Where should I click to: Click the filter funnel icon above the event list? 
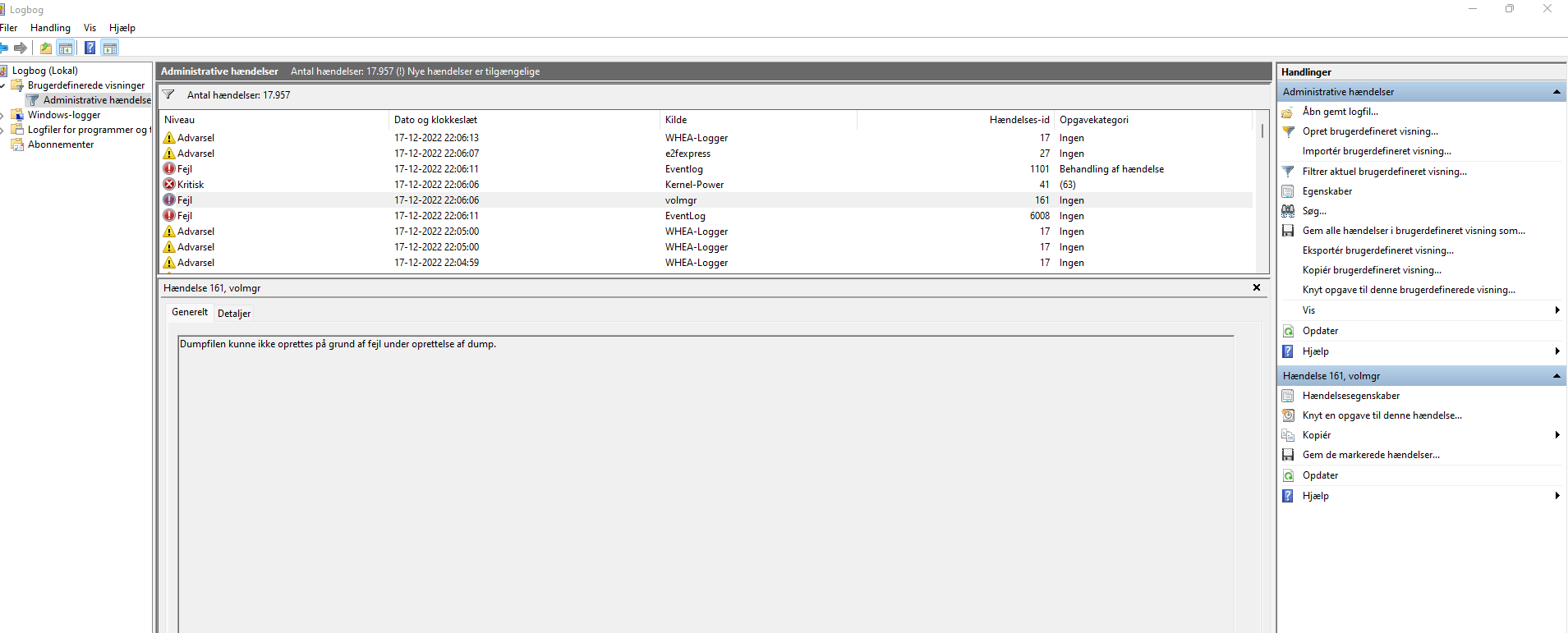click(168, 94)
